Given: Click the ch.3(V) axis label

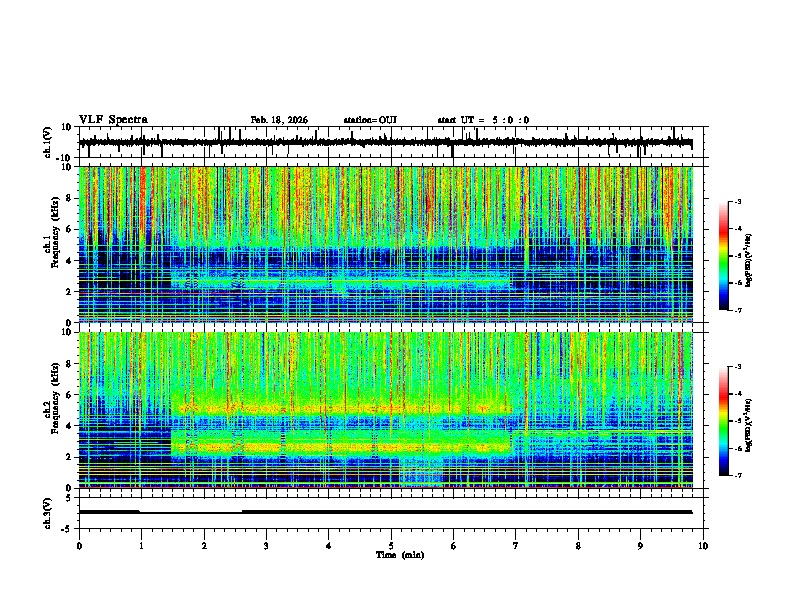Looking at the screenshot, I should coord(48,513).
